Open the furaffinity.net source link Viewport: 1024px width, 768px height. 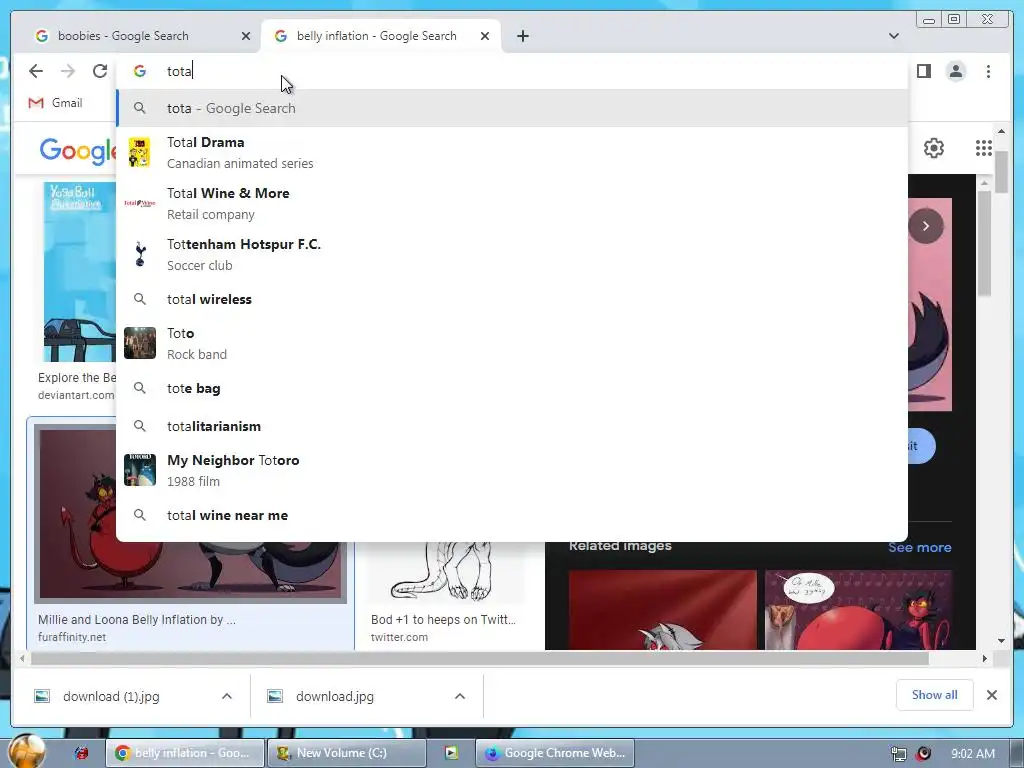coord(72,637)
